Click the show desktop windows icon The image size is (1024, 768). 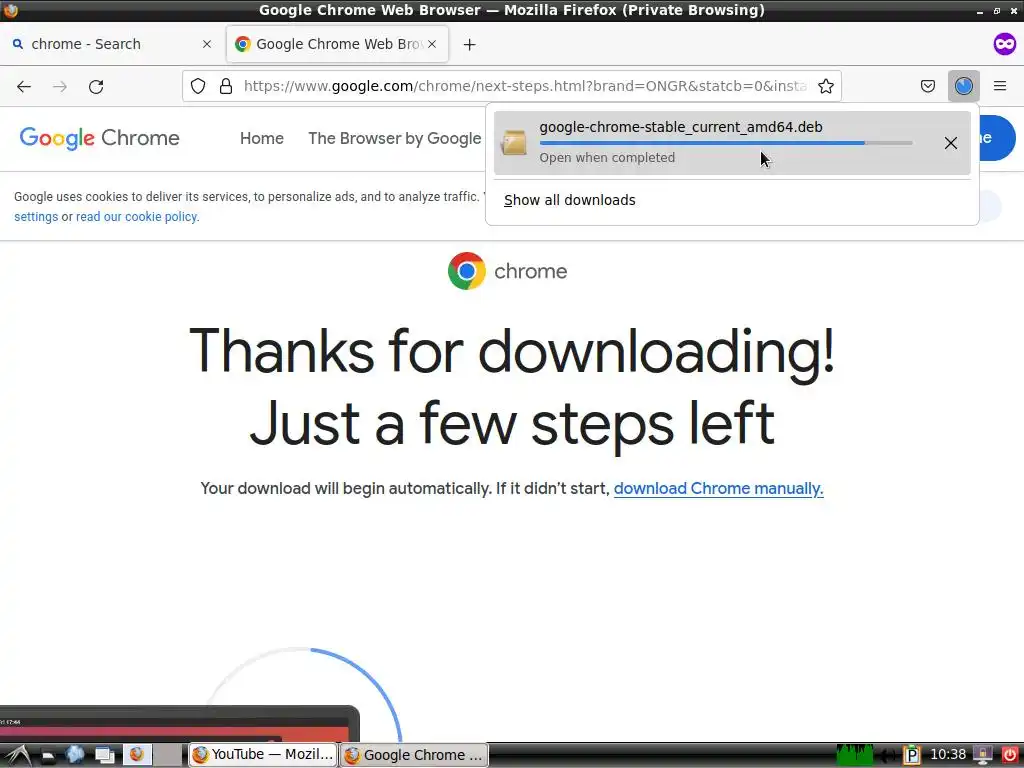tap(104, 755)
